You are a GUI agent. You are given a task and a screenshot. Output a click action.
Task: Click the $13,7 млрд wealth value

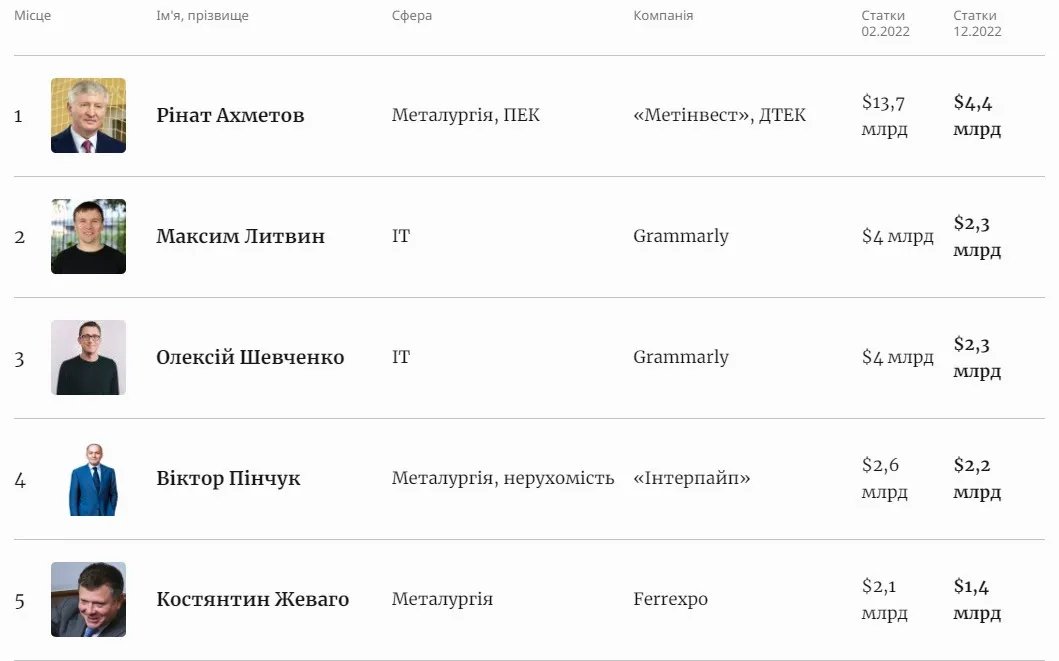click(x=885, y=116)
